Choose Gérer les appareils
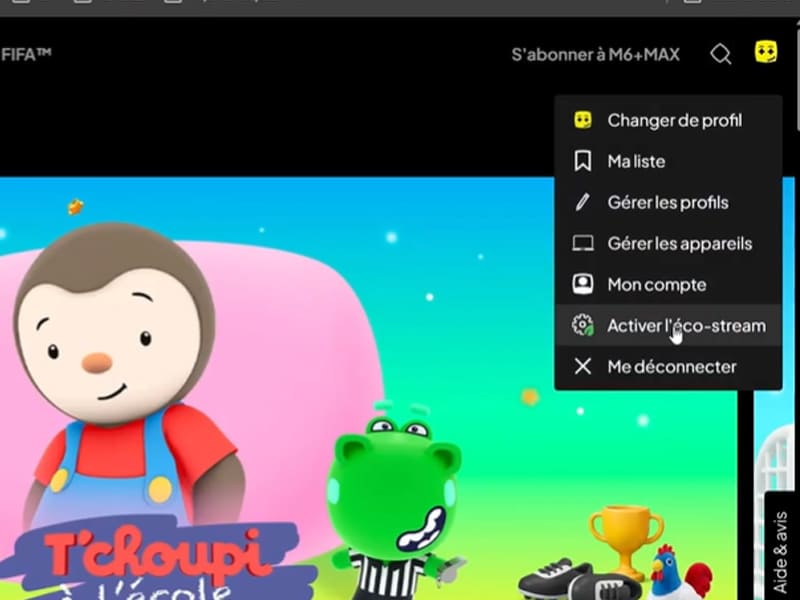 tap(668, 243)
